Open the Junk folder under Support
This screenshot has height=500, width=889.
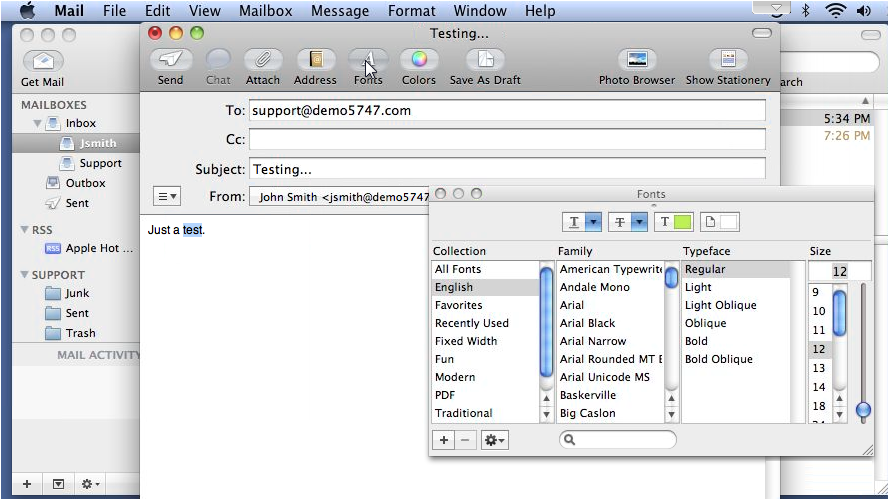76,293
